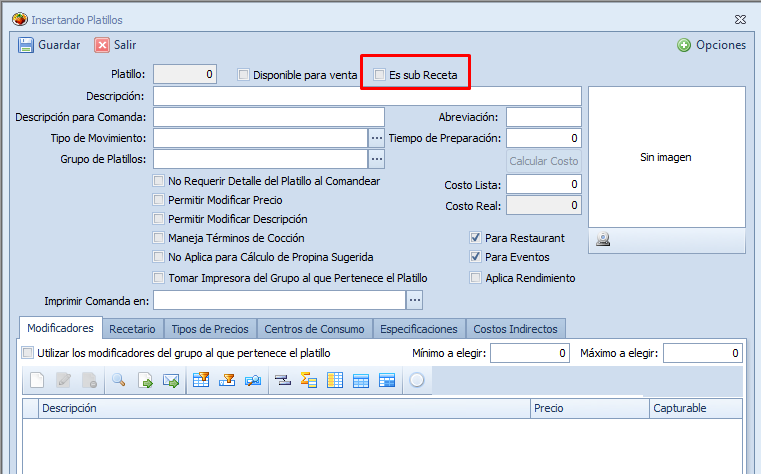Click the Descripción text field
Image resolution: width=761 pixels, height=474 pixels.
point(367,96)
